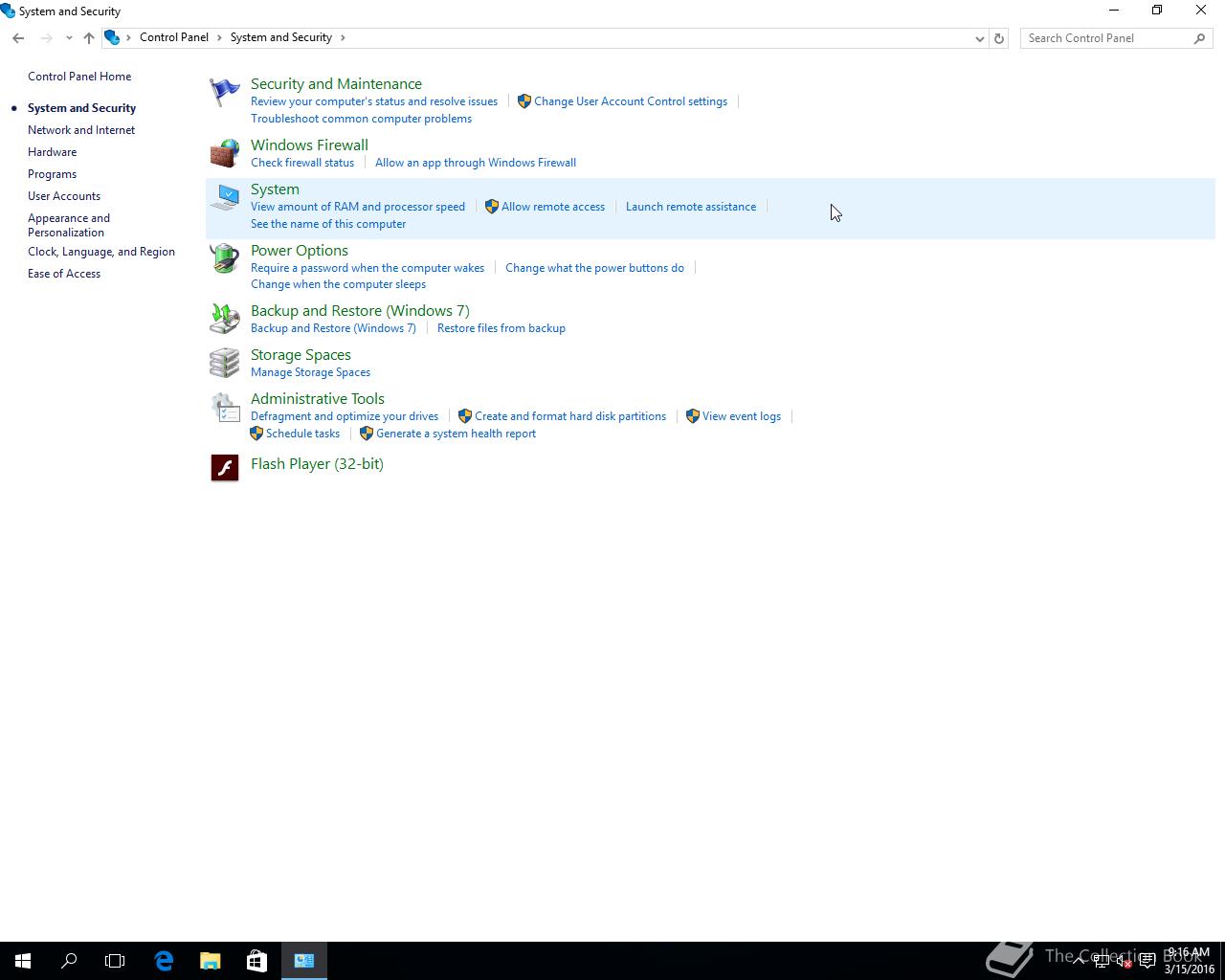Open taskbar search
The width and height of the screenshot is (1225, 980).
pyautogui.click(x=69, y=961)
